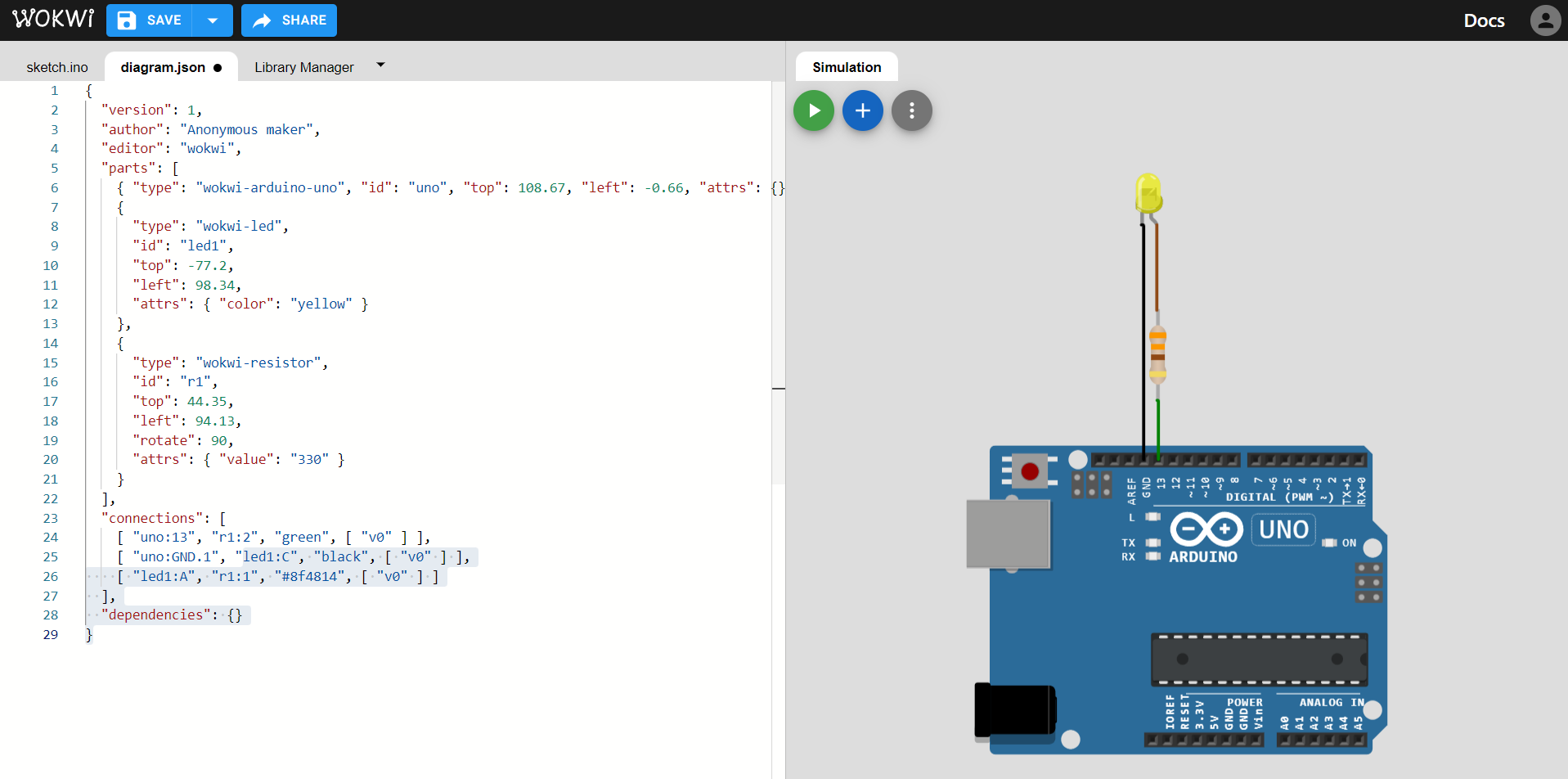This screenshot has height=779, width=1568.
Task: Click the editor minimap scrollbar slider
Action: (x=779, y=282)
